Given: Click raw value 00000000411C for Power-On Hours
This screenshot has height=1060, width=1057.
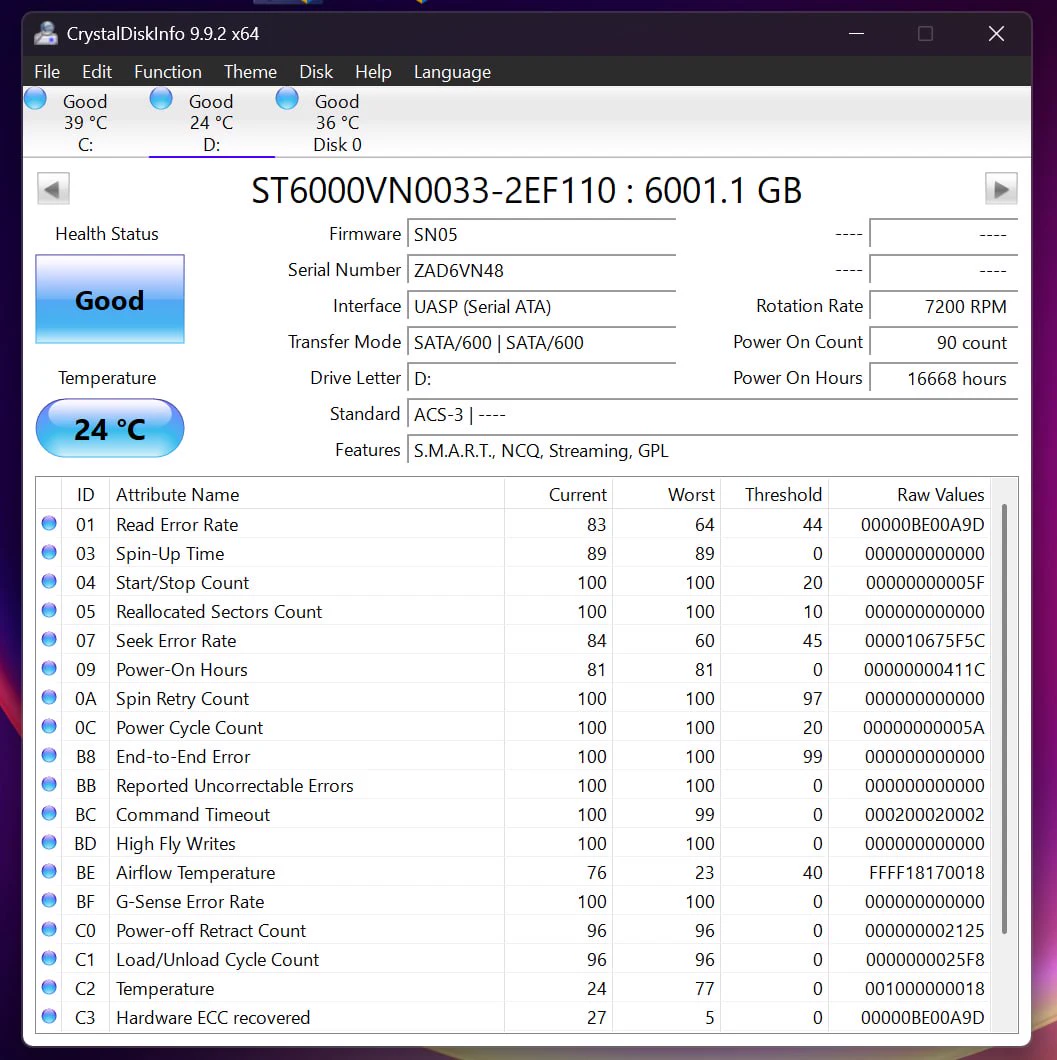Looking at the screenshot, I should click(924, 670).
